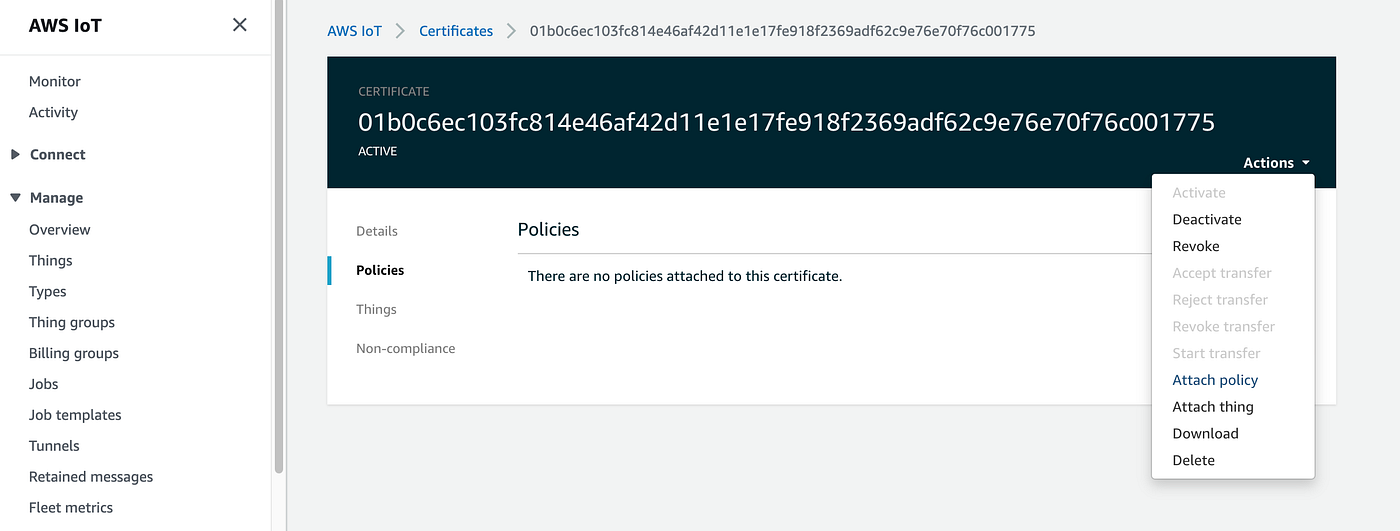Open Certificates breadcrumb link
This screenshot has height=531, width=1400.
(x=456, y=31)
